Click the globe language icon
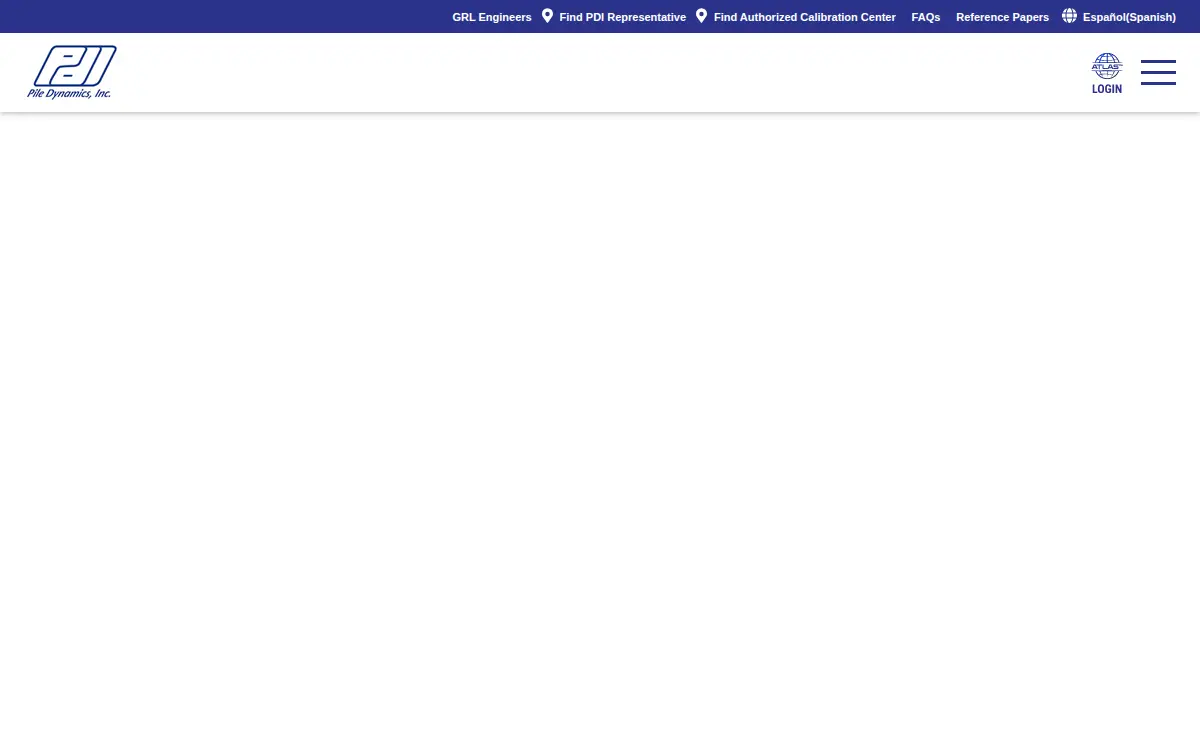This screenshot has width=1200, height=750. [x=1069, y=16]
